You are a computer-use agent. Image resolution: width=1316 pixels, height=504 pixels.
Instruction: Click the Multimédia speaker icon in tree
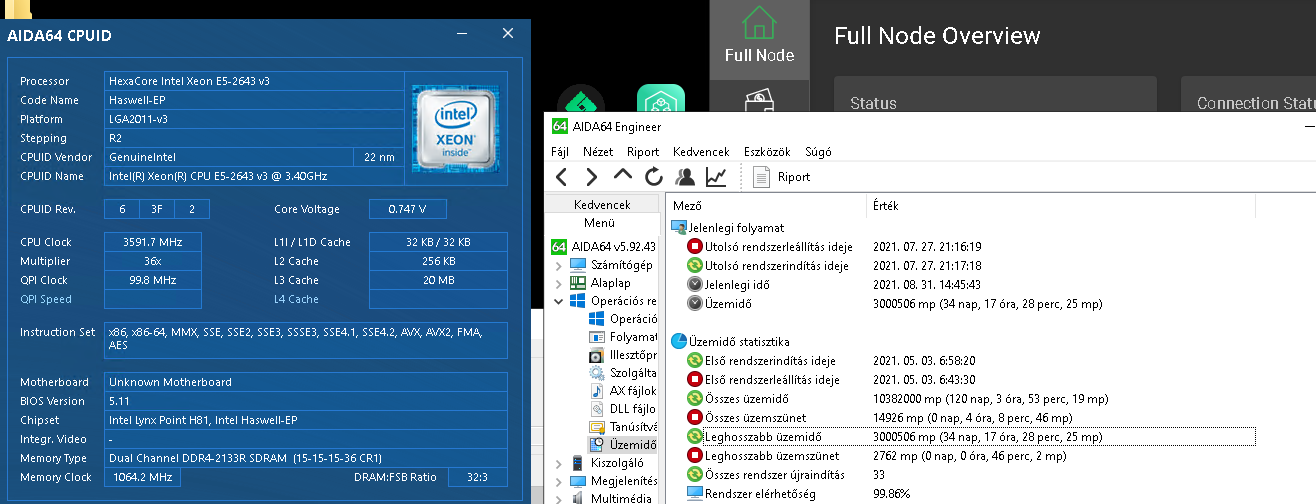(x=578, y=498)
